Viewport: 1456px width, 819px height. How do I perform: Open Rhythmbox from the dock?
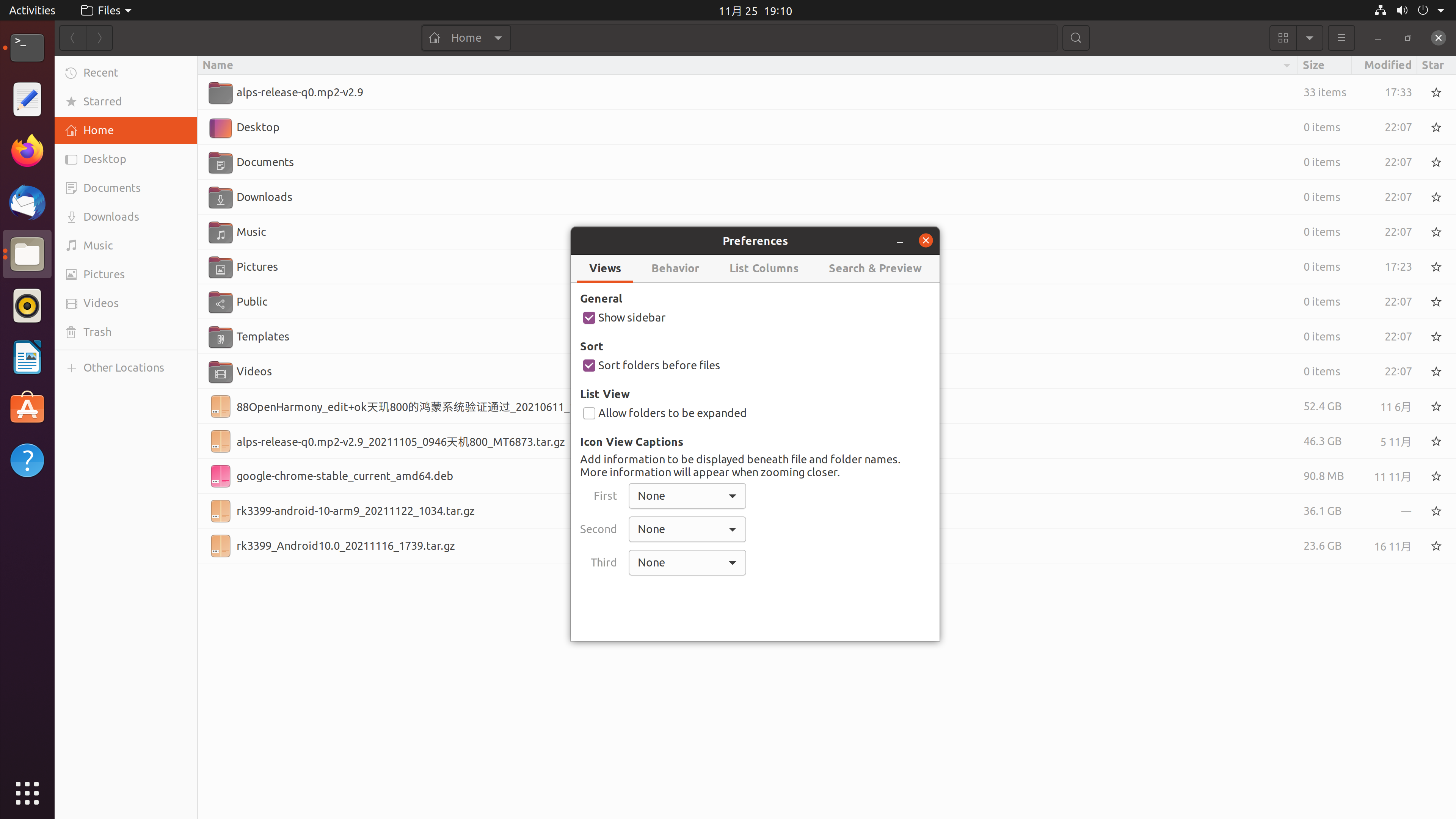(27, 306)
